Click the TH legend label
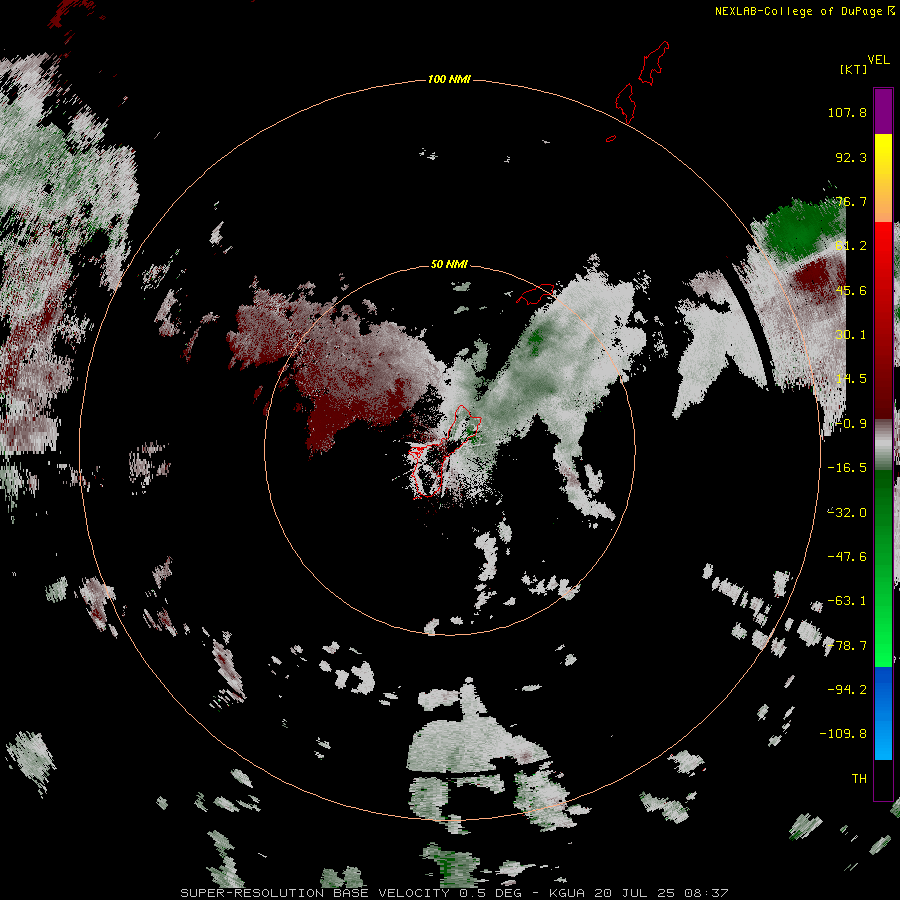The width and height of the screenshot is (900, 900). pyautogui.click(x=859, y=779)
